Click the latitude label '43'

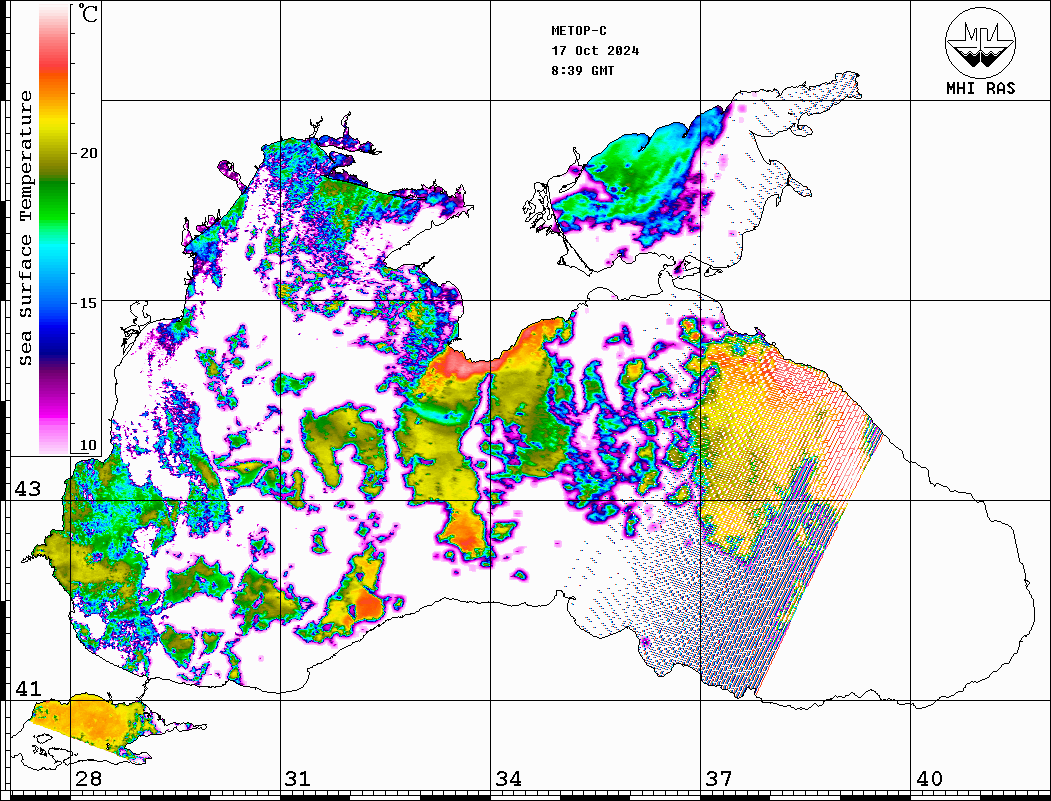[x=27, y=489]
